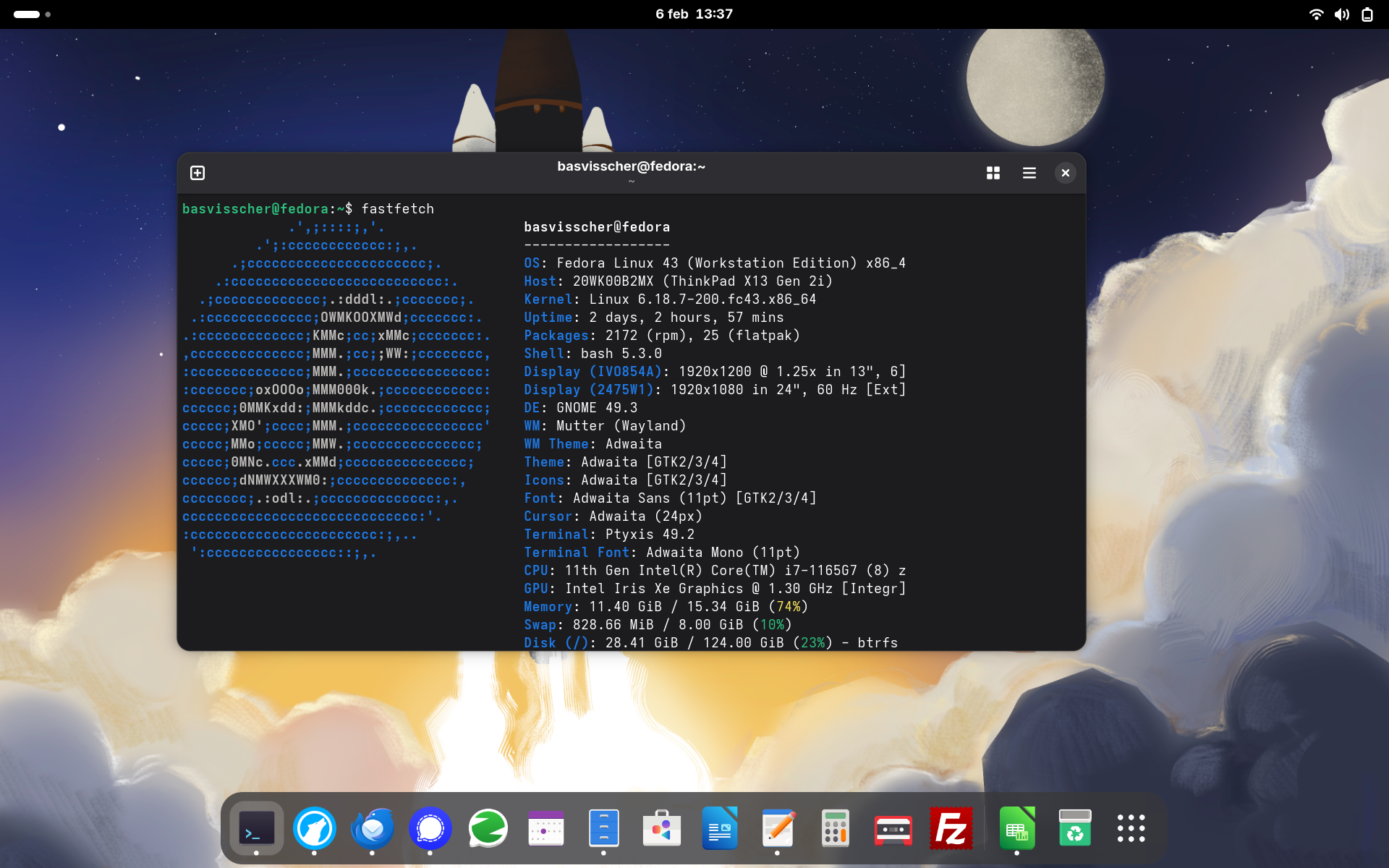Open LibreOffice Writer from the dock
The width and height of the screenshot is (1389, 868).
tap(720, 828)
